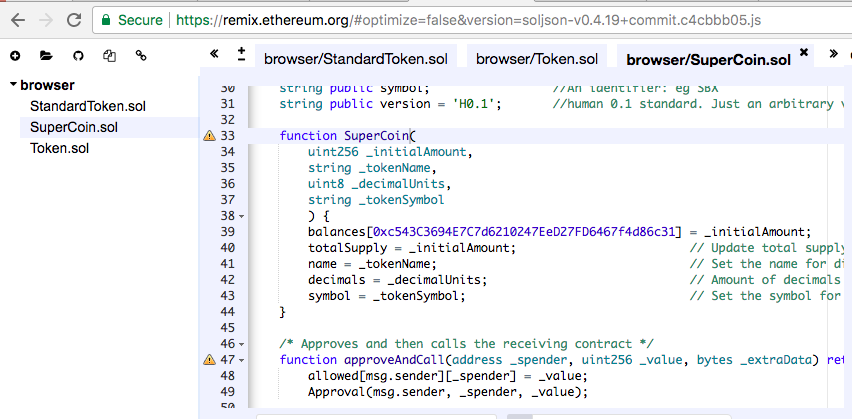Screen dimensions: 852x419
Task: Switch to the browser/Token.sol tab
Action: pyautogui.click(x=536, y=59)
